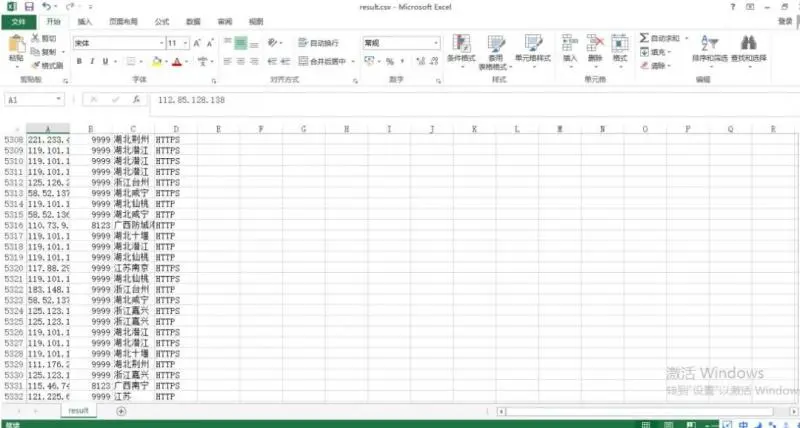Click the Delete cells (删除) icon
Viewport: 800px width, 428px height.
pos(595,44)
